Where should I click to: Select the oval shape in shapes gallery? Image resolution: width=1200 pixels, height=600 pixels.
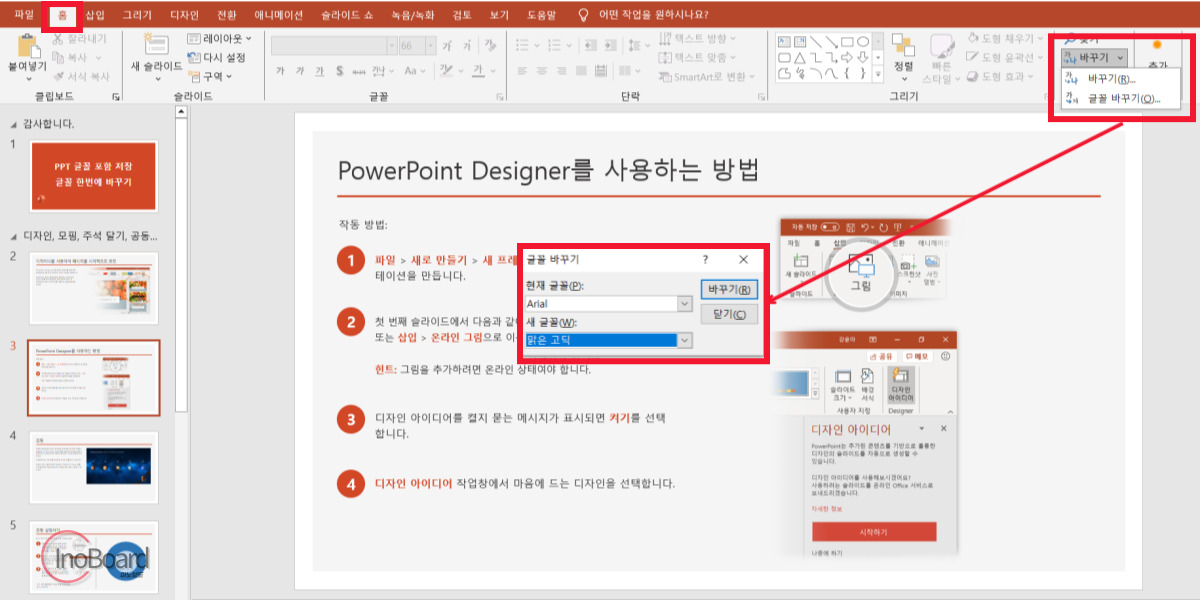(x=863, y=41)
